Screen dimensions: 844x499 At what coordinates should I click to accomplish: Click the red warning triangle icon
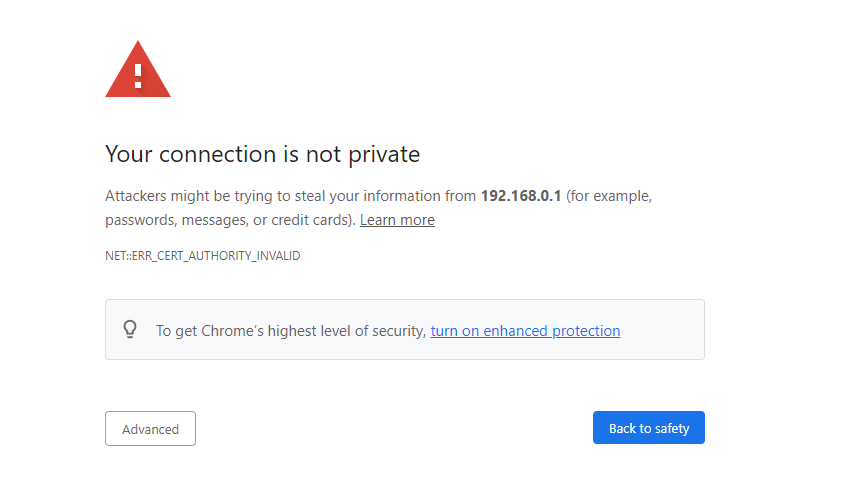(138, 72)
